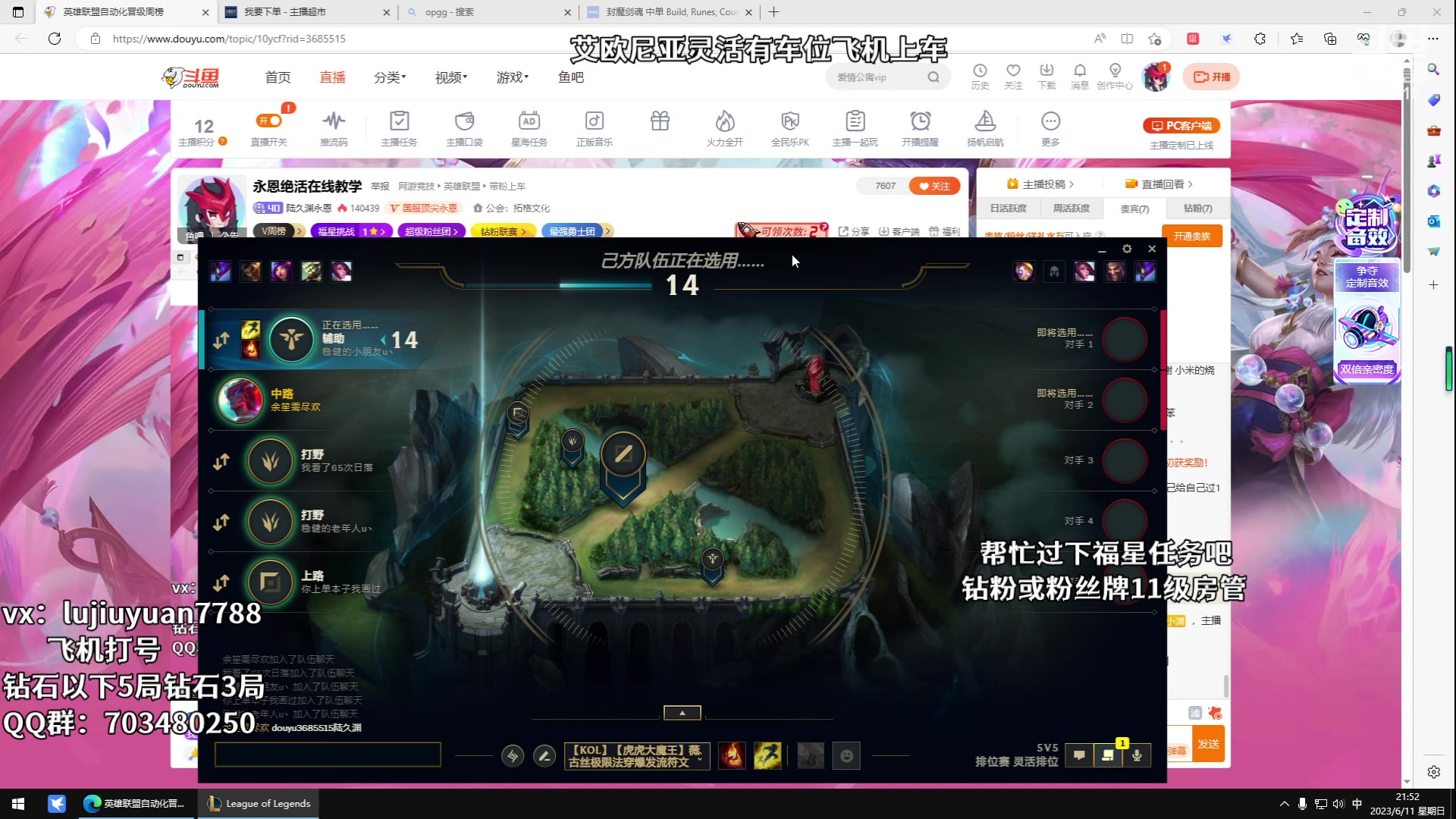
Task: Go to 首页 home in Douyu navigation
Action: [x=278, y=77]
